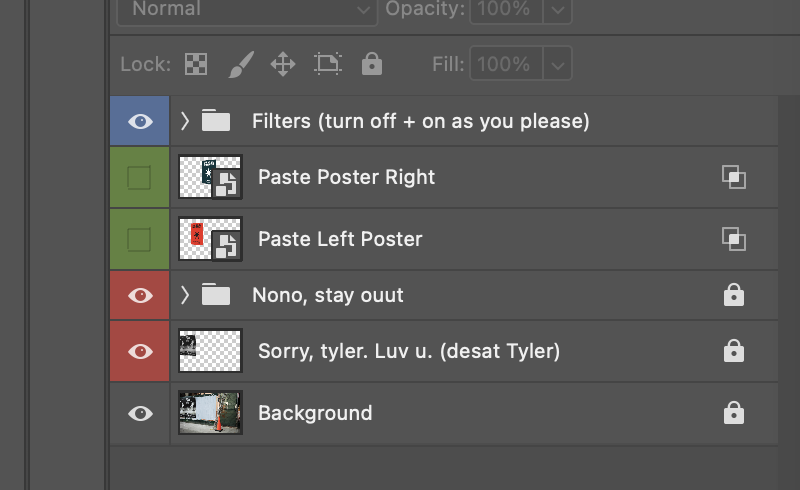Show the Paste Left Poster layer
This screenshot has width=800, height=490.
pos(140,240)
